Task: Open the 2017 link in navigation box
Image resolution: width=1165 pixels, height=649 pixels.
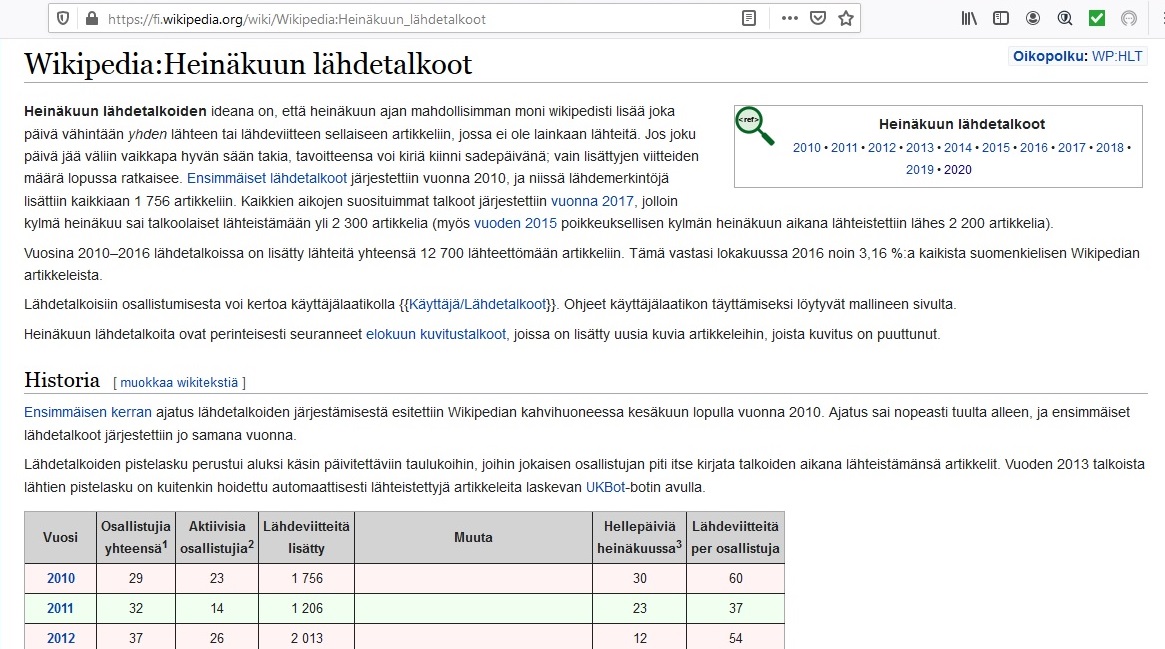Action: (1071, 148)
